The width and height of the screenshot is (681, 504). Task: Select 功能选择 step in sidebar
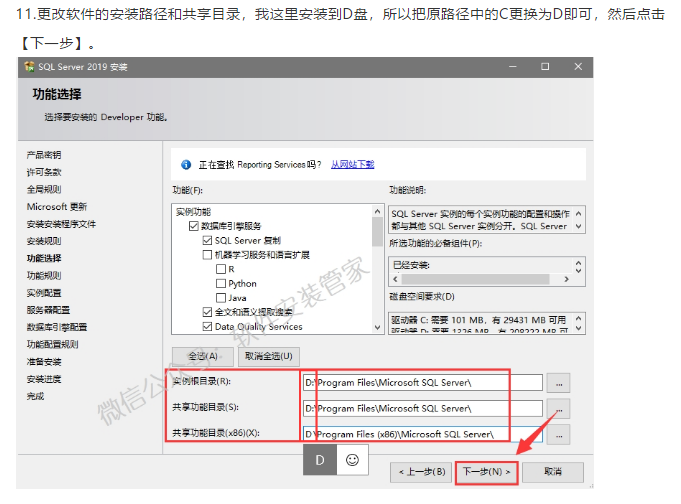click(x=44, y=259)
